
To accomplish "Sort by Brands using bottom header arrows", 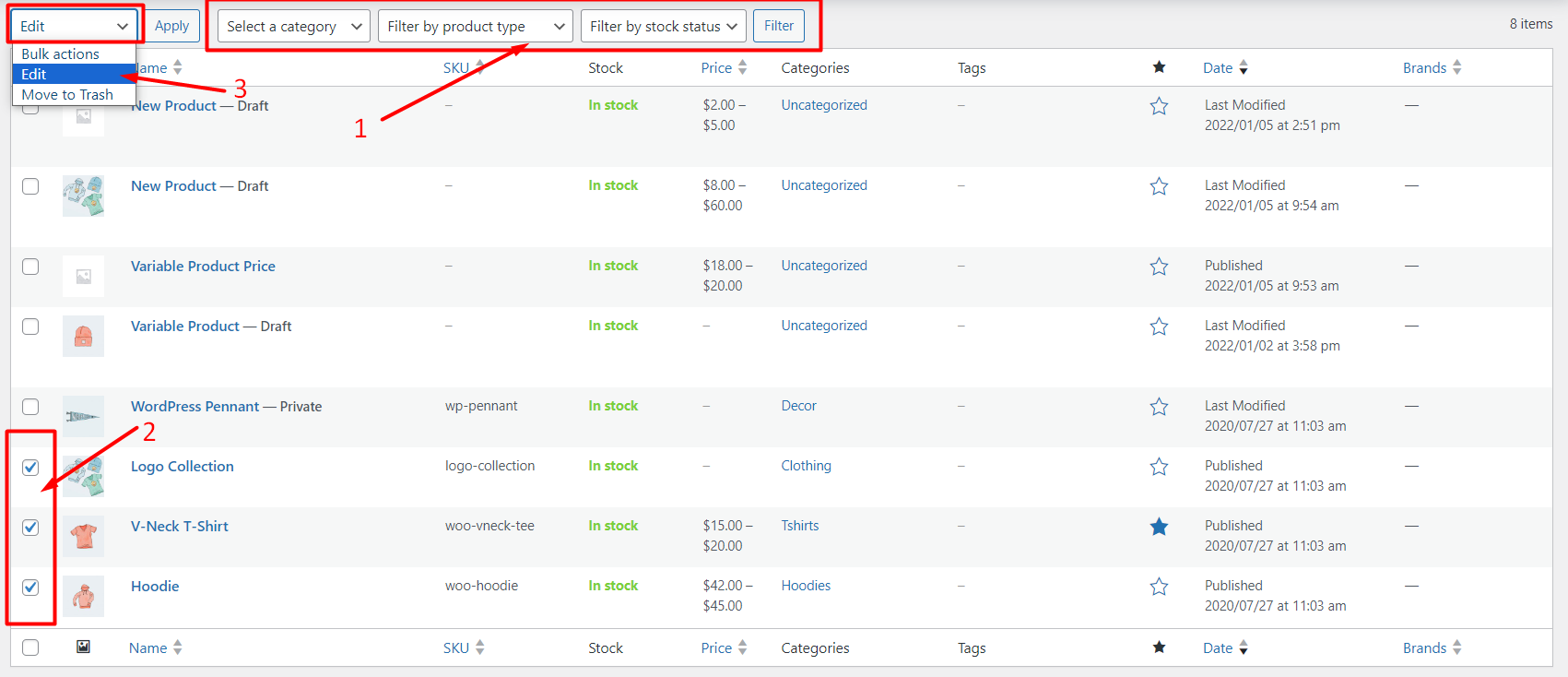I will pos(1456,647).
